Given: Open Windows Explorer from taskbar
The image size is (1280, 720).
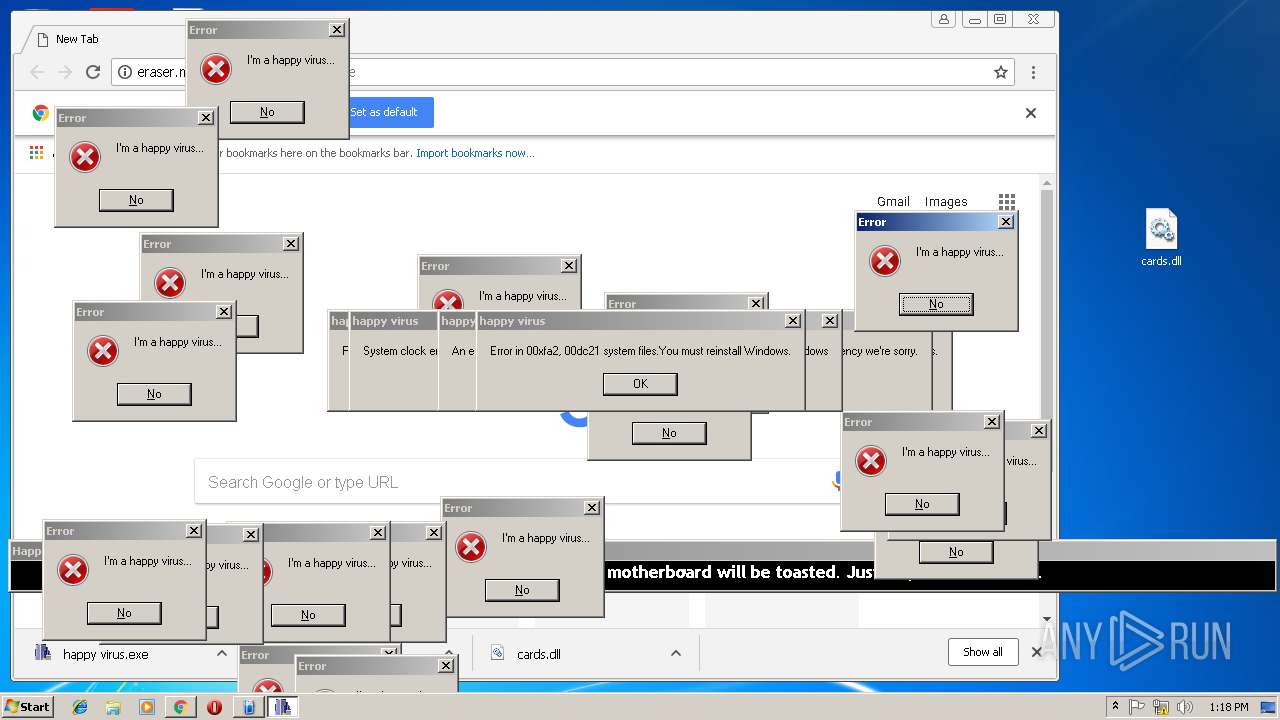Looking at the screenshot, I should click(x=113, y=707).
